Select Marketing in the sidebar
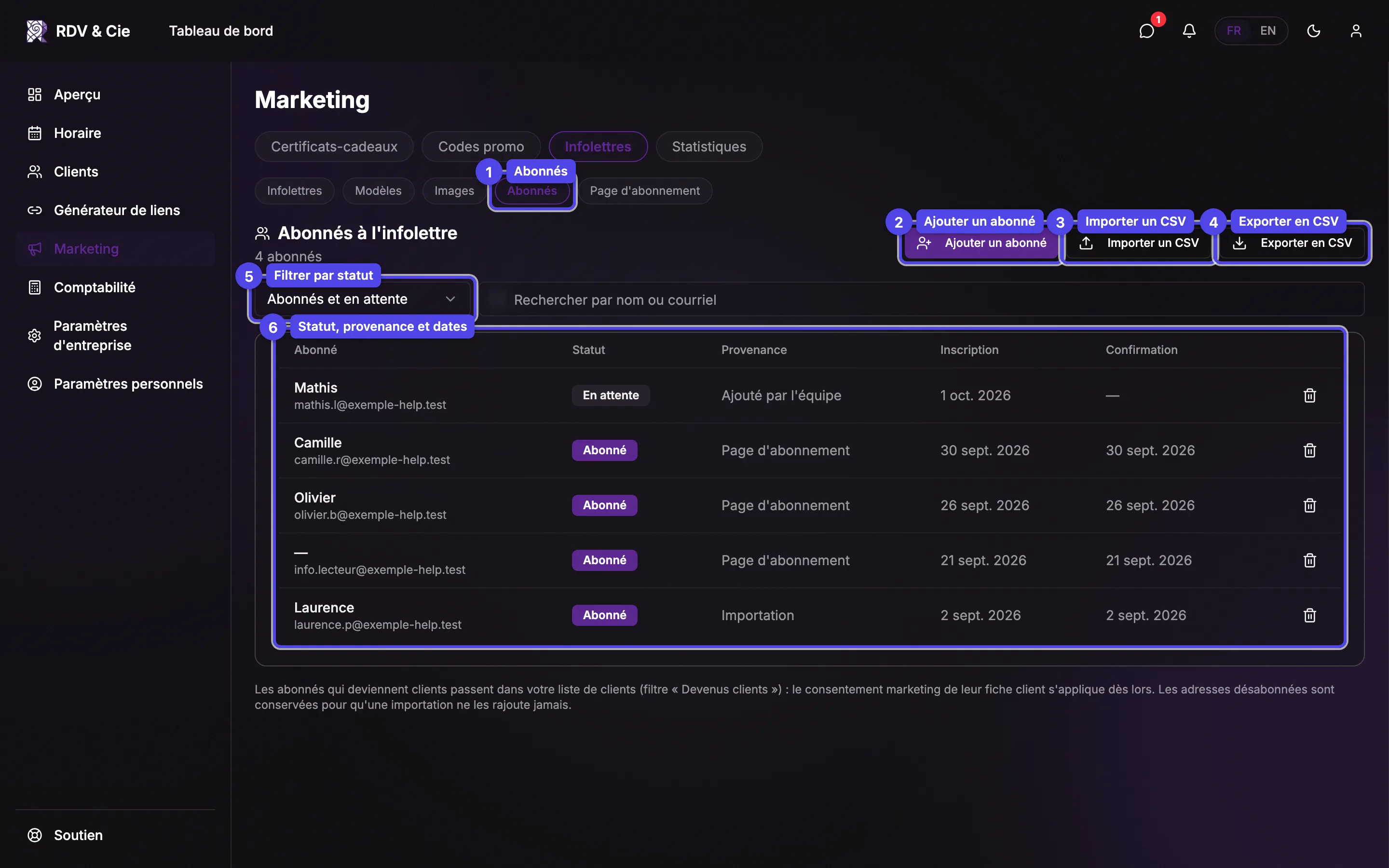 click(115, 248)
